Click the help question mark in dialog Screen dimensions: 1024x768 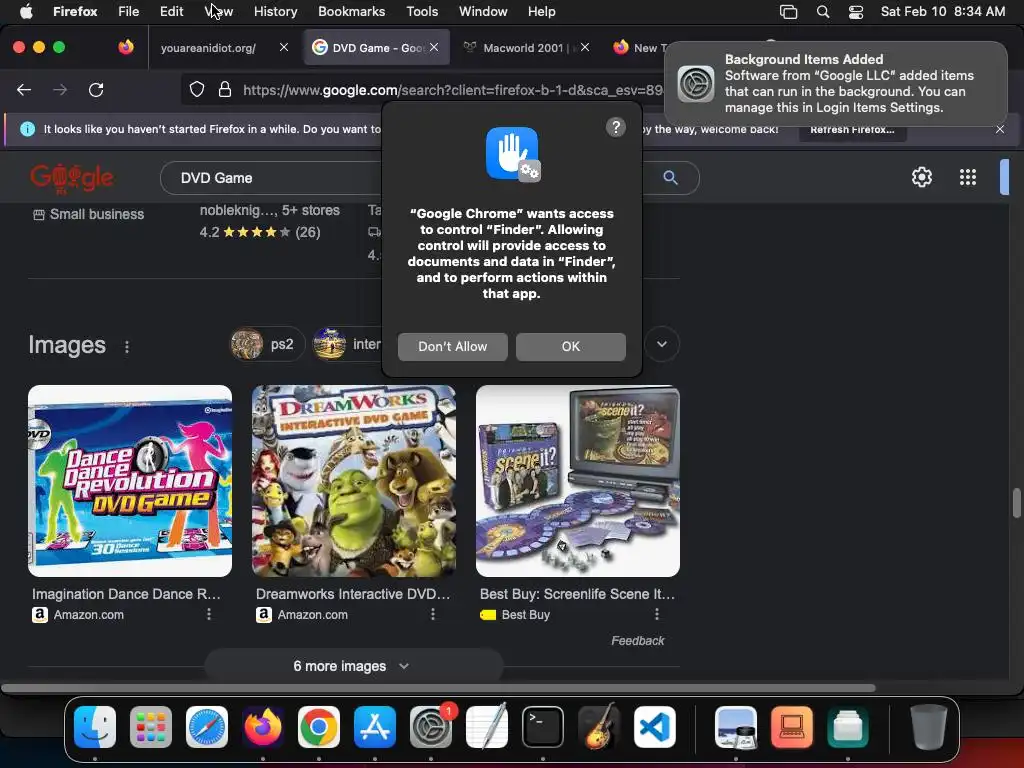pyautogui.click(x=616, y=127)
